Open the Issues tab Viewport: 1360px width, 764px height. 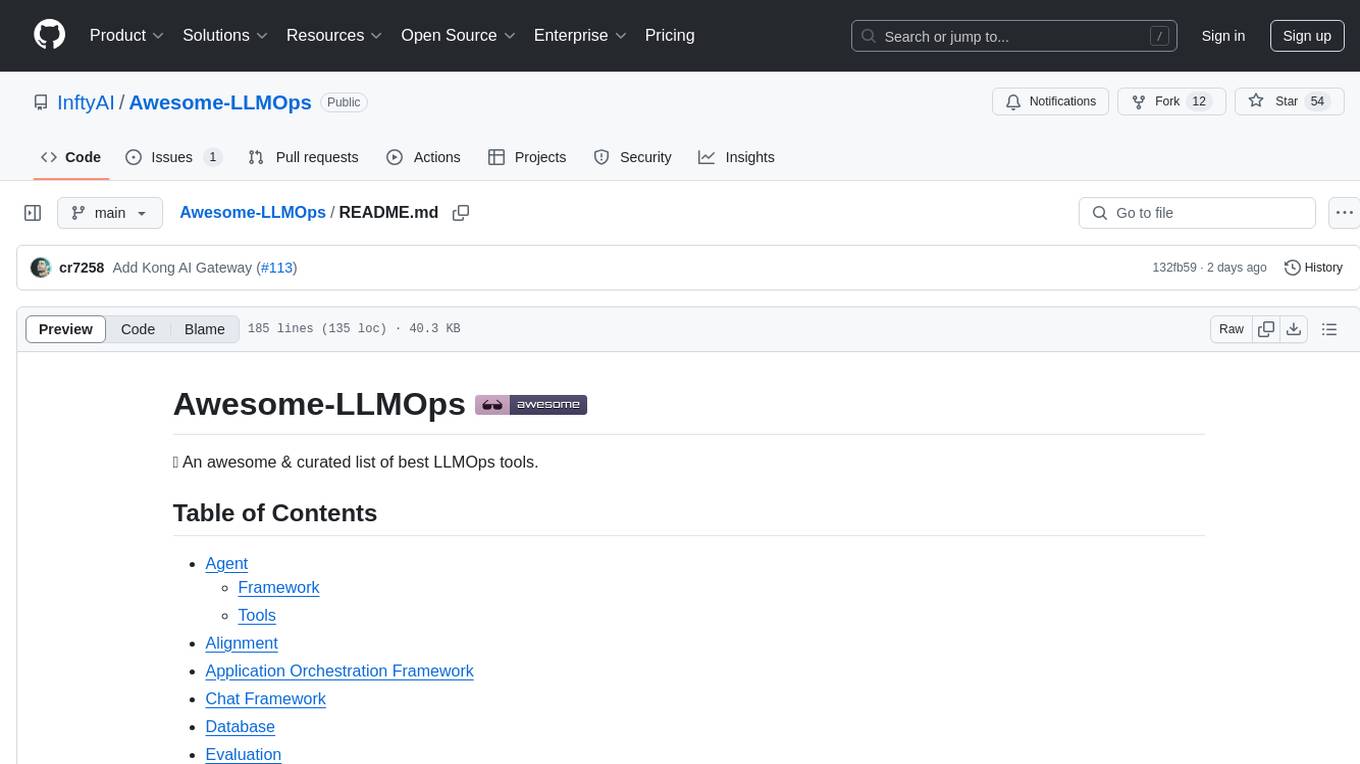coord(174,157)
